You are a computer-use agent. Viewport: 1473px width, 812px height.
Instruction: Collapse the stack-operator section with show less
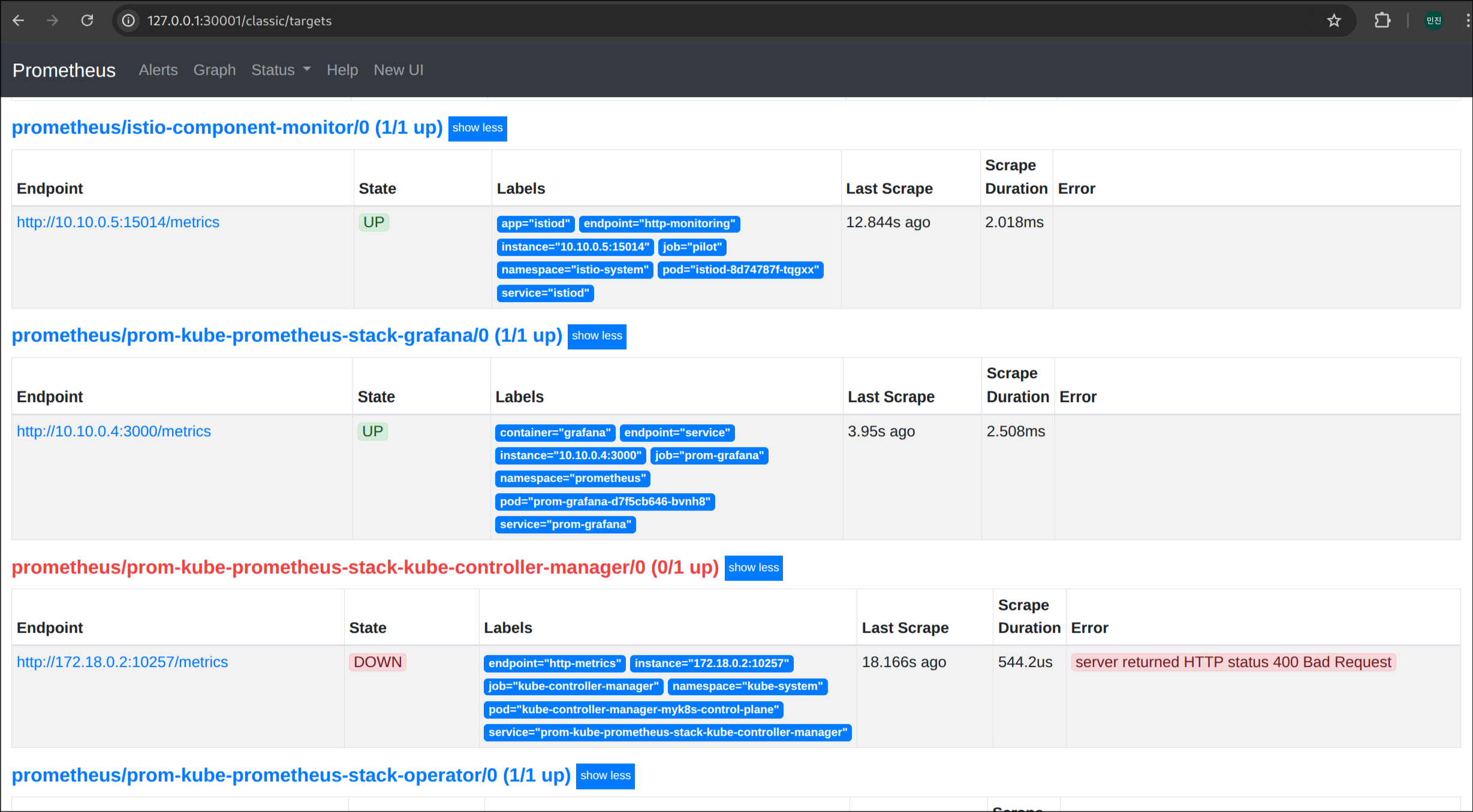606,776
